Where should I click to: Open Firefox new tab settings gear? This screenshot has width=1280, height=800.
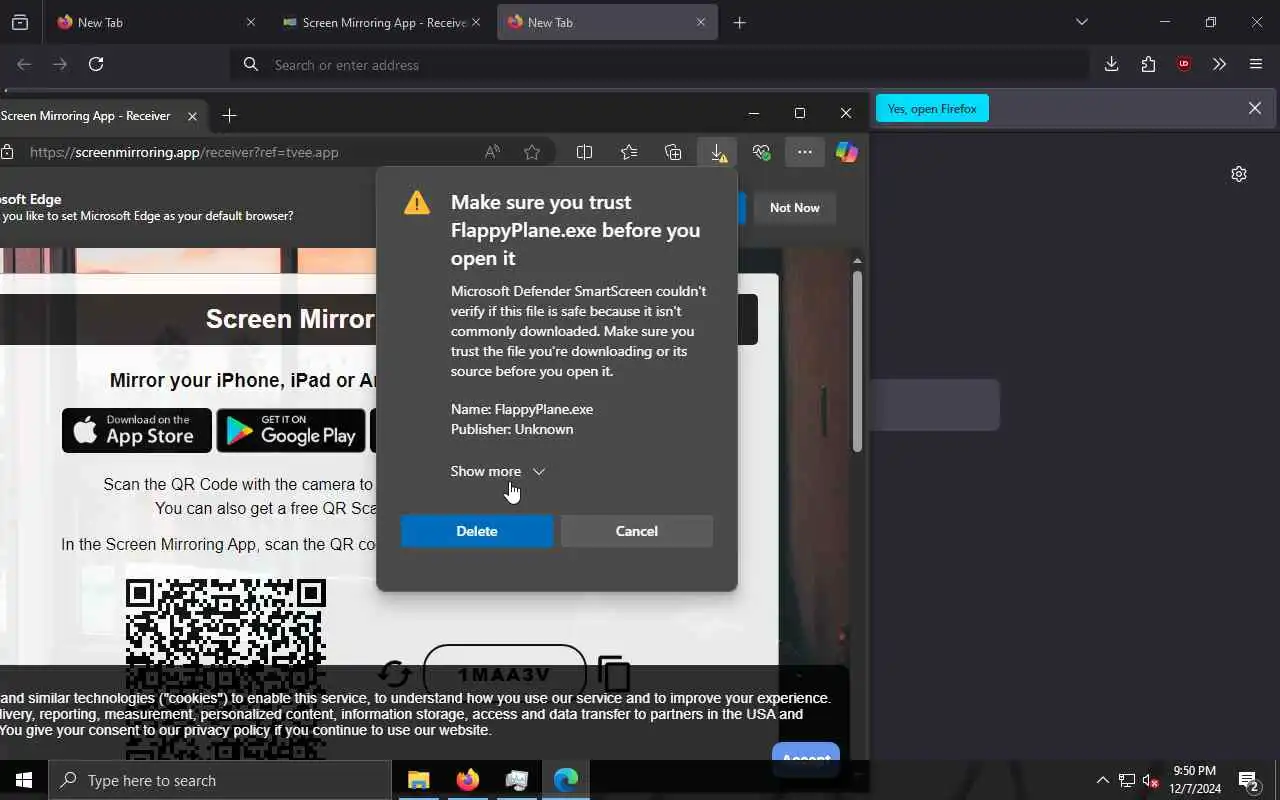1239,174
